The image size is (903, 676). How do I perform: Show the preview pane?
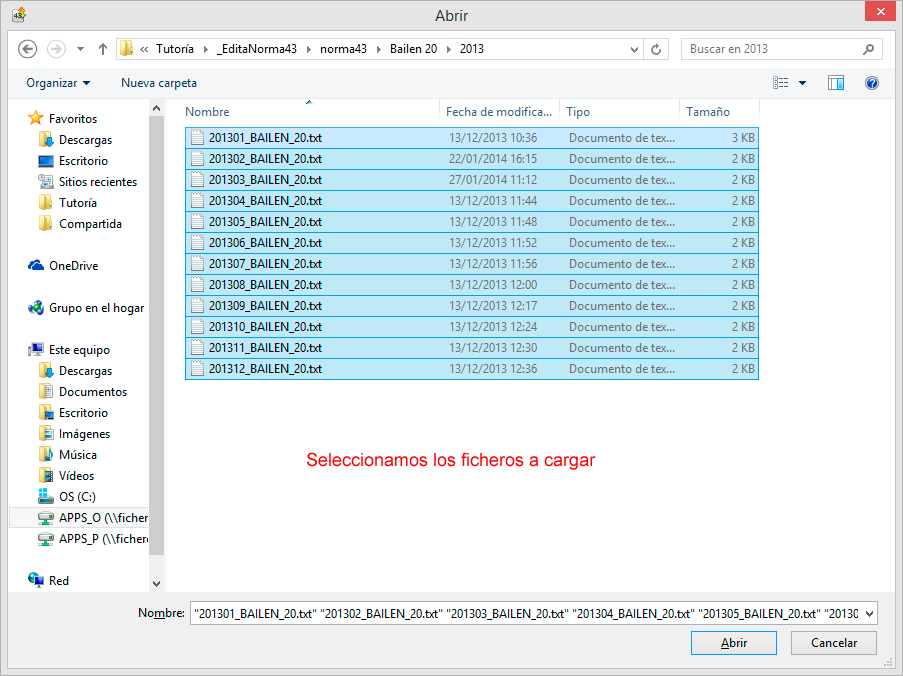click(x=836, y=83)
